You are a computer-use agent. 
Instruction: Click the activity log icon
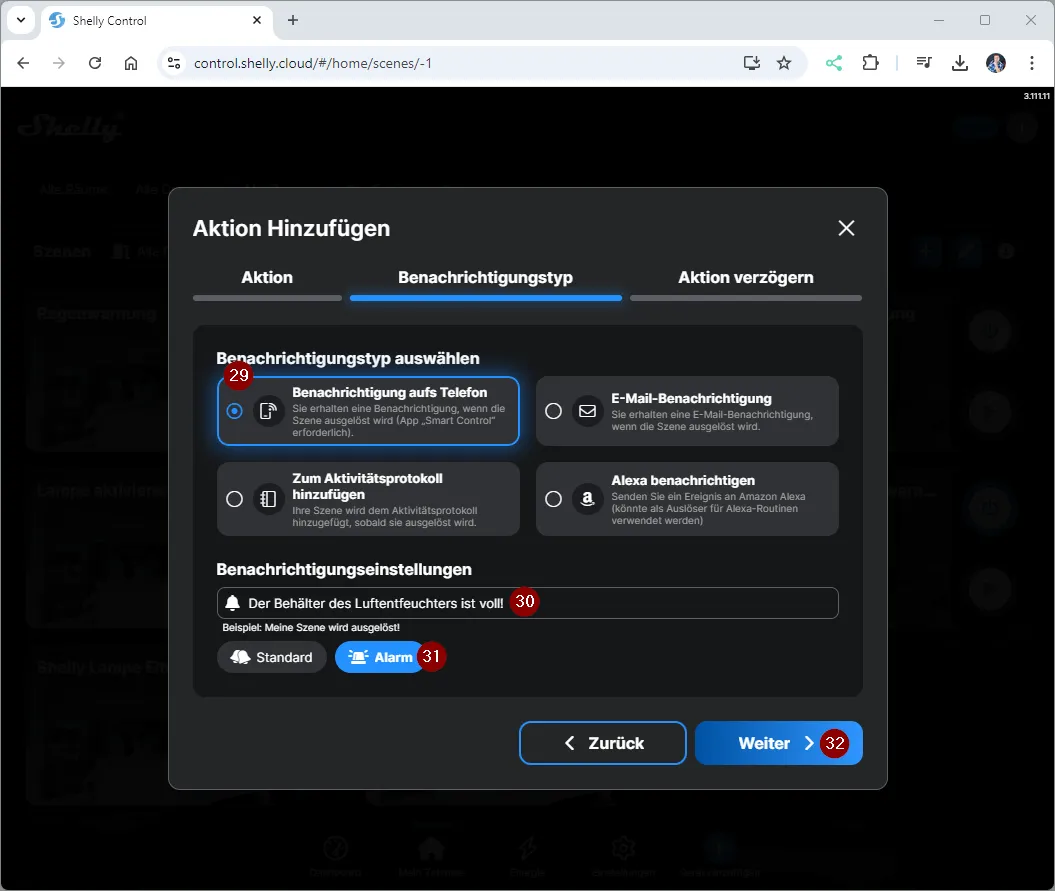(x=268, y=499)
